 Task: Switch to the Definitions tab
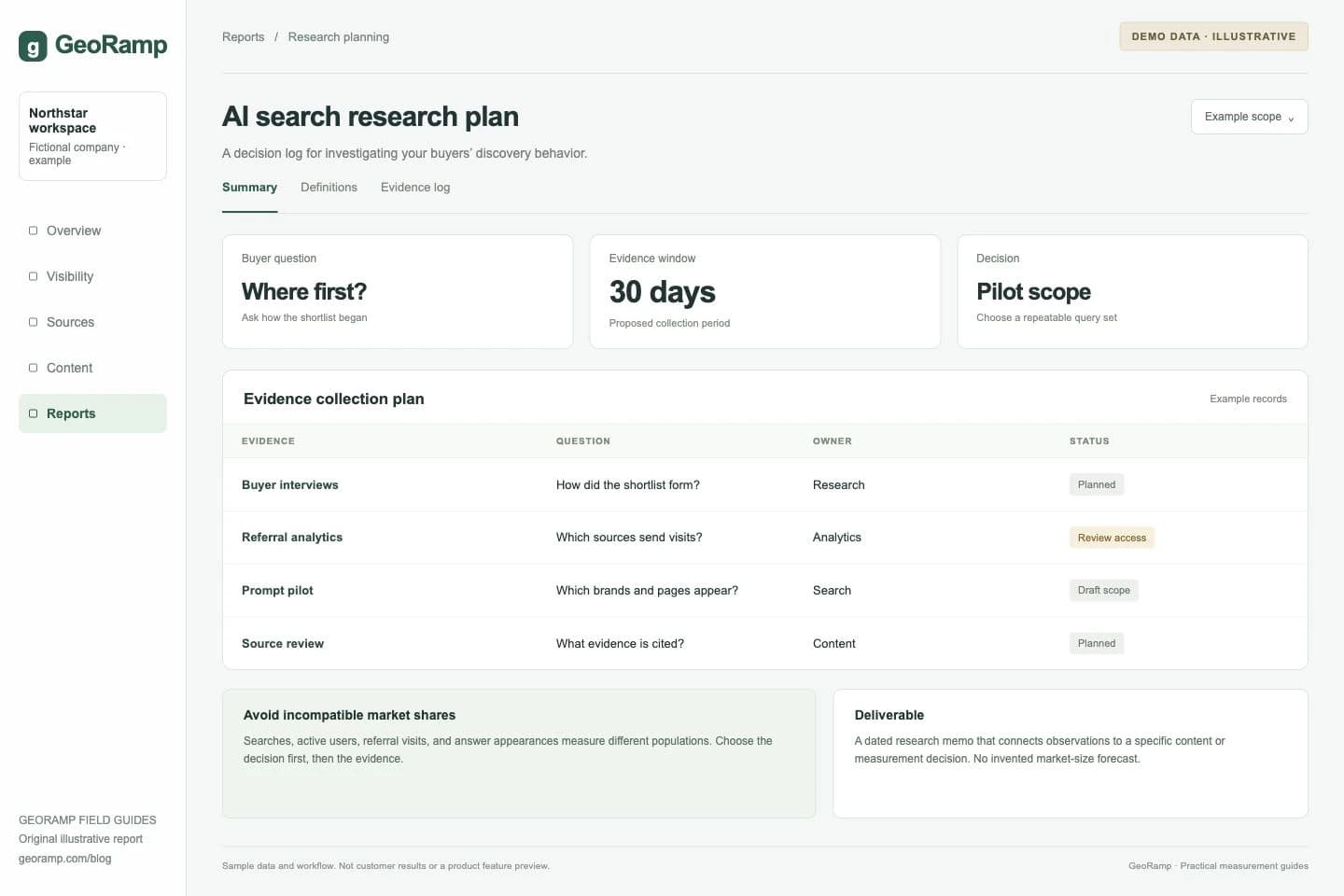(x=329, y=188)
